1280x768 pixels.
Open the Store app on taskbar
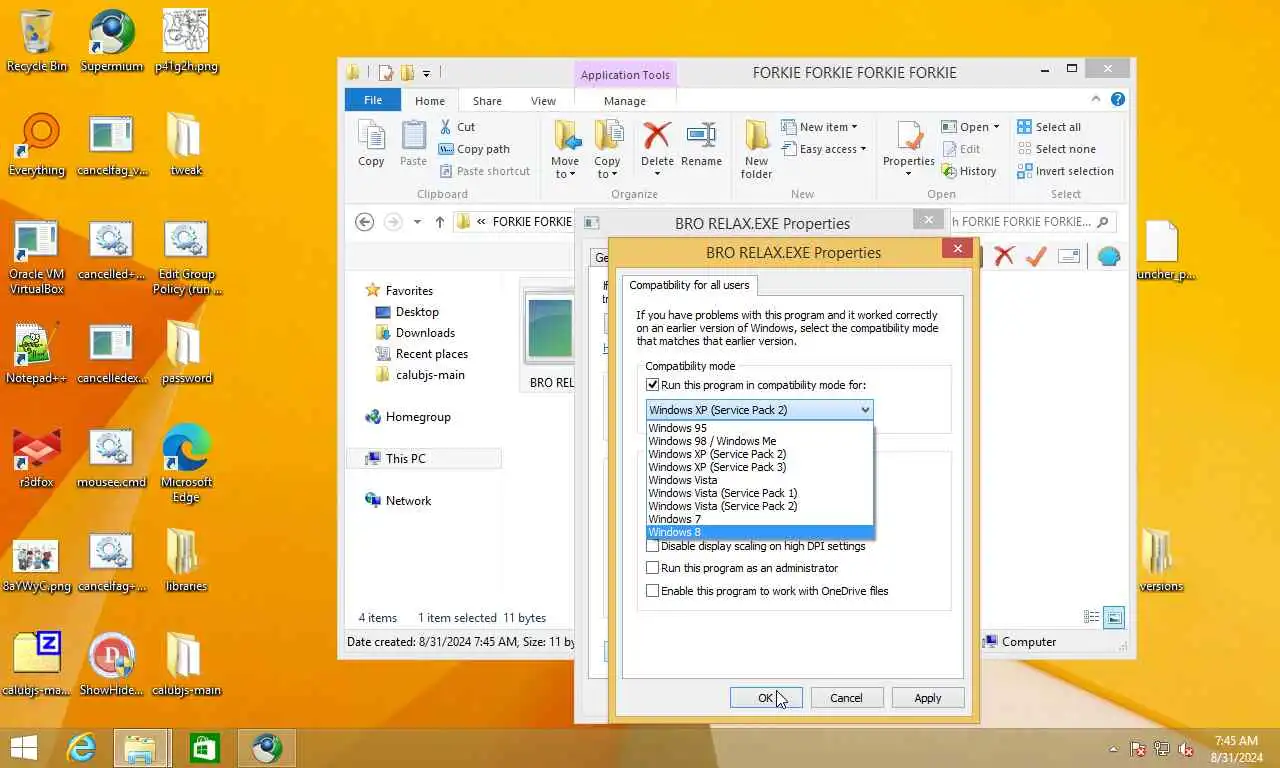point(205,747)
